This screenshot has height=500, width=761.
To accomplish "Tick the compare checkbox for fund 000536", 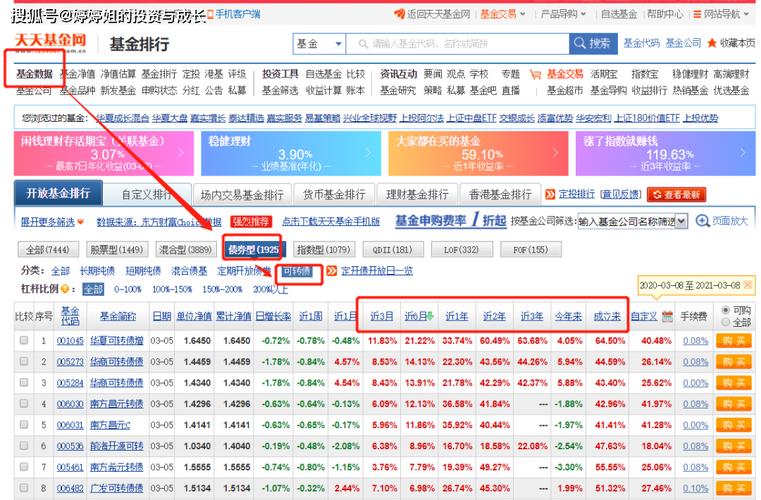I will click(x=24, y=446).
